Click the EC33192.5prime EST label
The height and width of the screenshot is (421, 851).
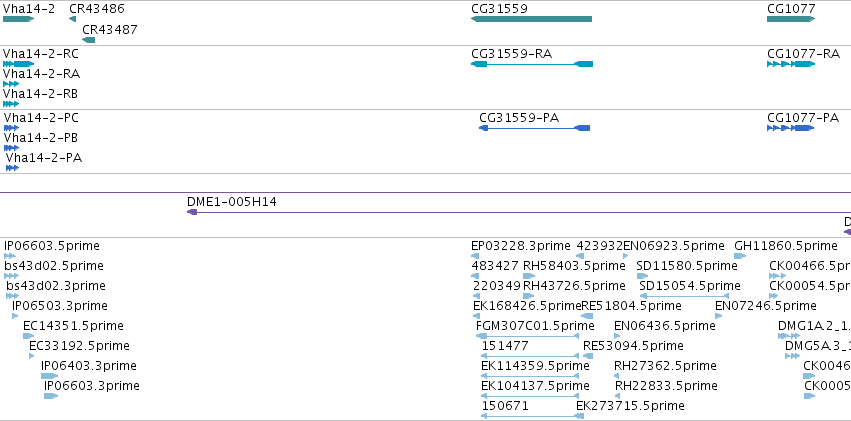click(x=79, y=346)
